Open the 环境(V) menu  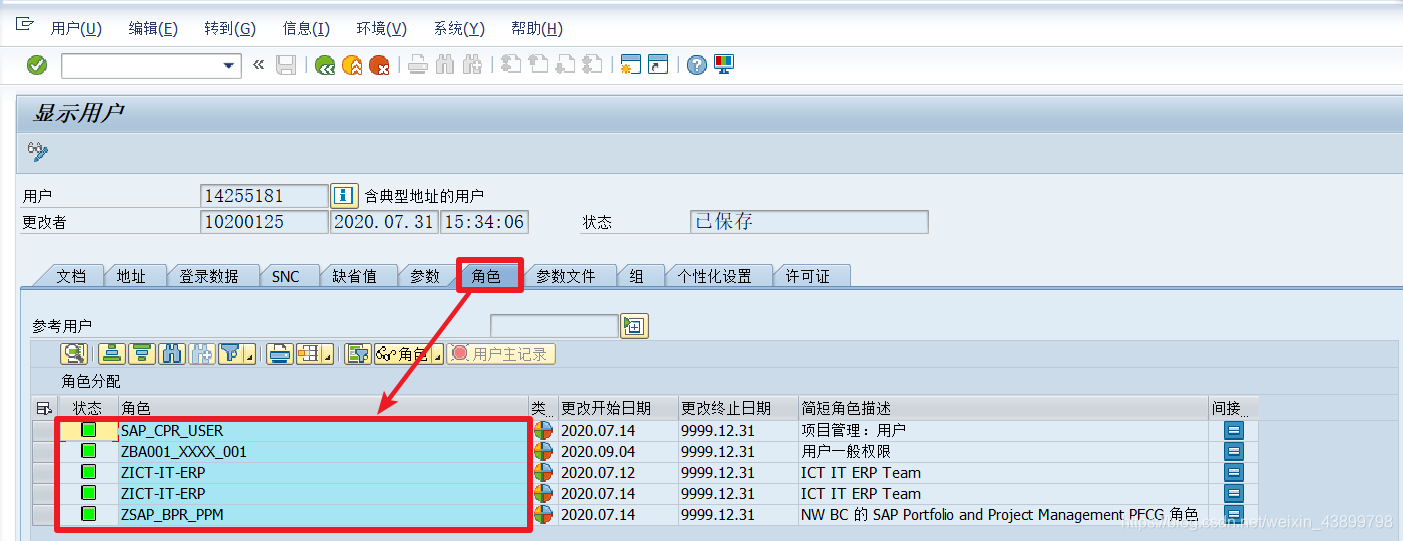pos(382,29)
